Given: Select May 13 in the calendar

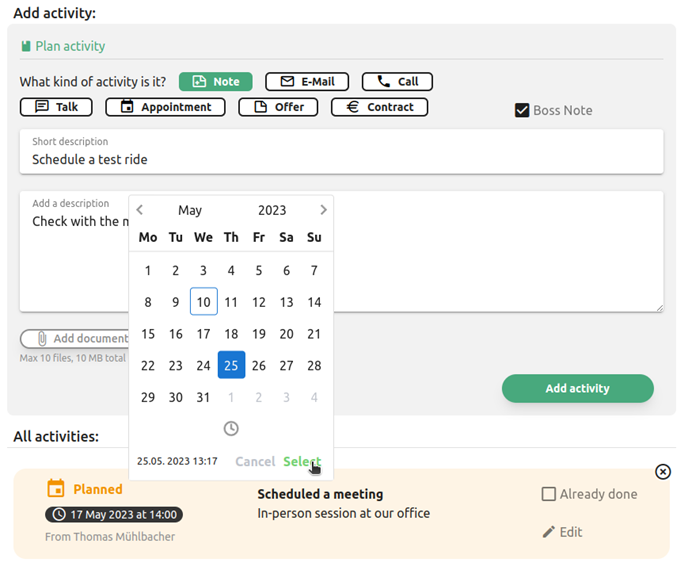Looking at the screenshot, I should coord(287,302).
